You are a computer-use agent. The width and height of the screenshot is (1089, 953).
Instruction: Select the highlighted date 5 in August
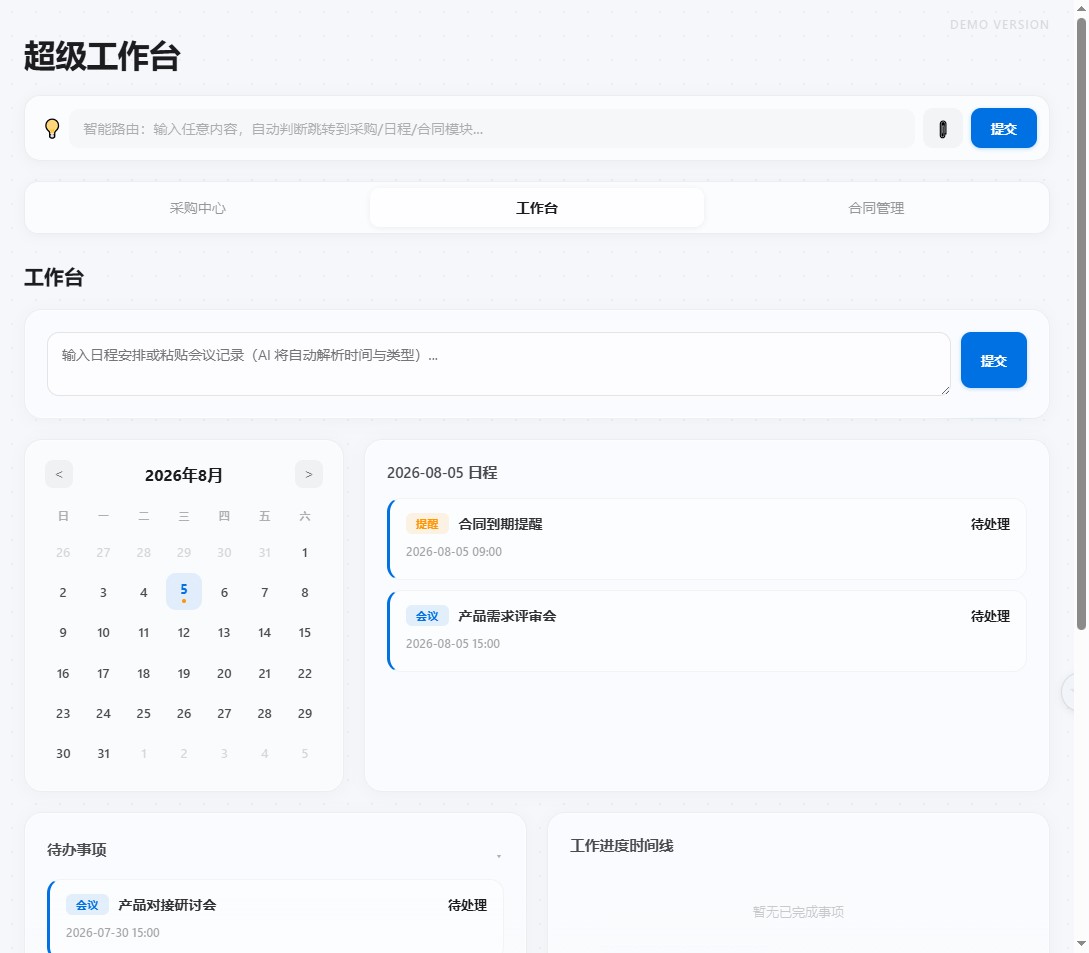(184, 592)
